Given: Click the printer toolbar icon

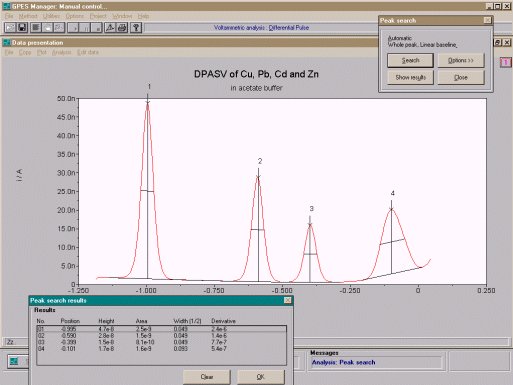Looking at the screenshot, I should [122, 28].
